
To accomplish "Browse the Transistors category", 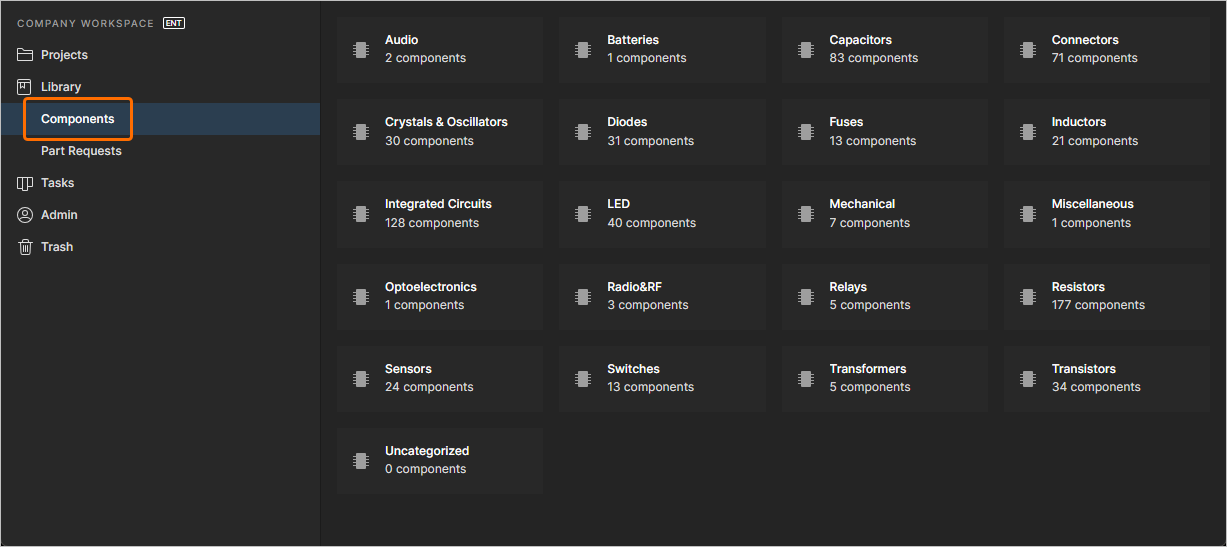I will point(1106,378).
